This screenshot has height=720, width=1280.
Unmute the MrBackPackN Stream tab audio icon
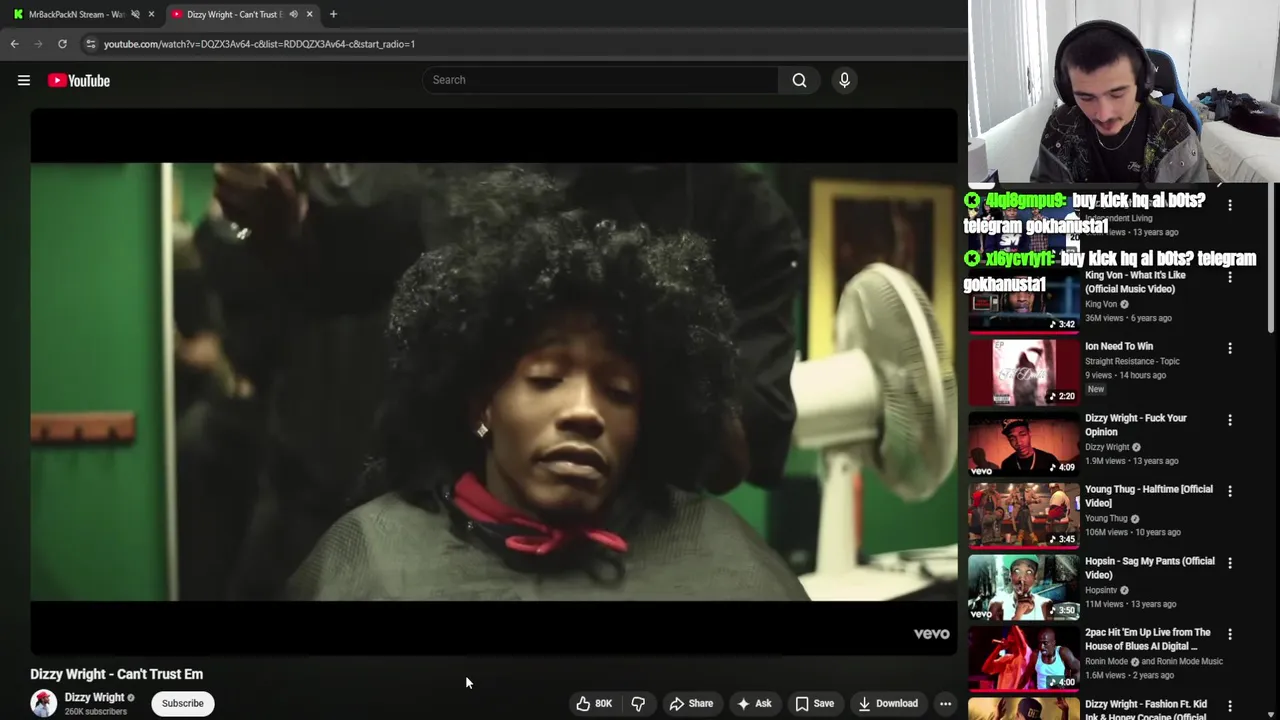coord(135,14)
